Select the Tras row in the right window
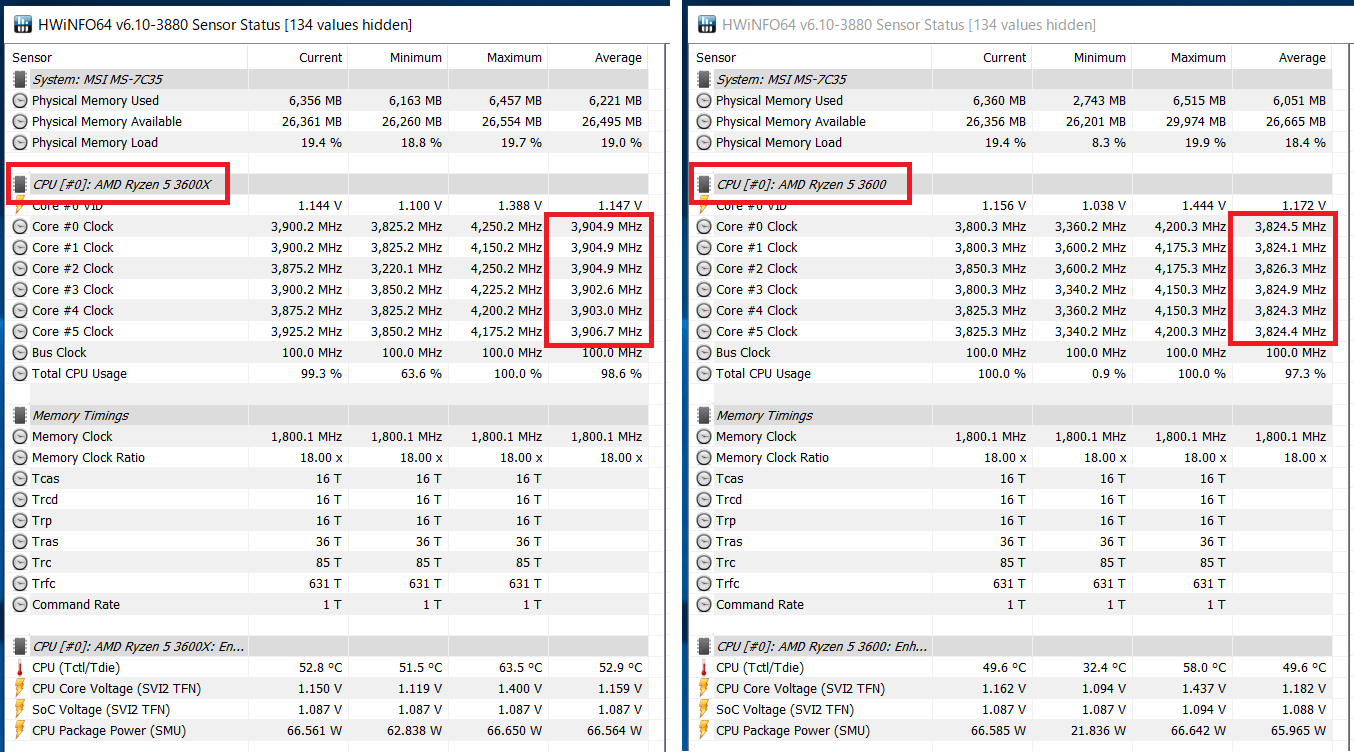The width and height of the screenshot is (1354, 752). [x=1011, y=541]
